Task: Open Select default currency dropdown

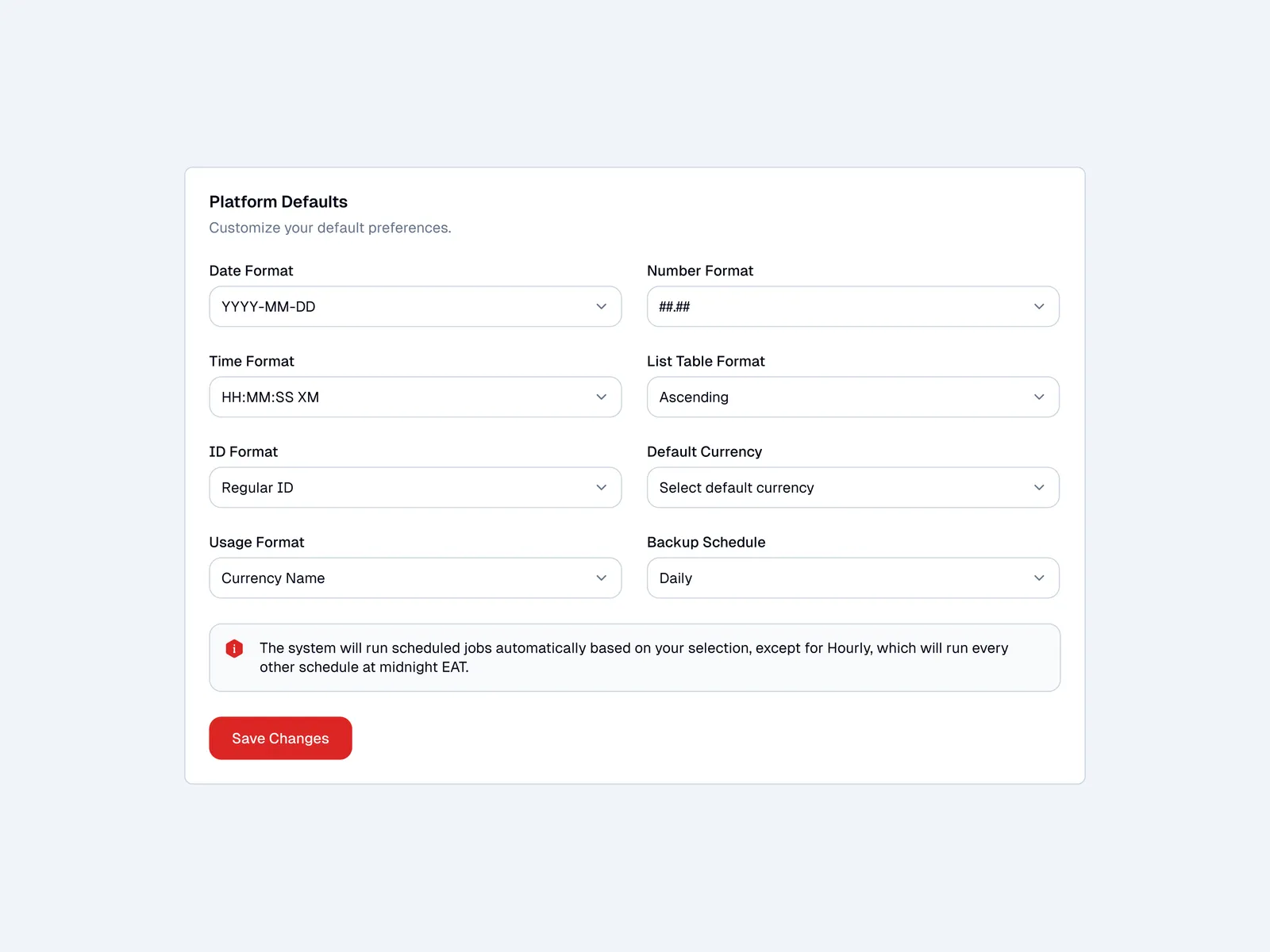Action: 833,487
